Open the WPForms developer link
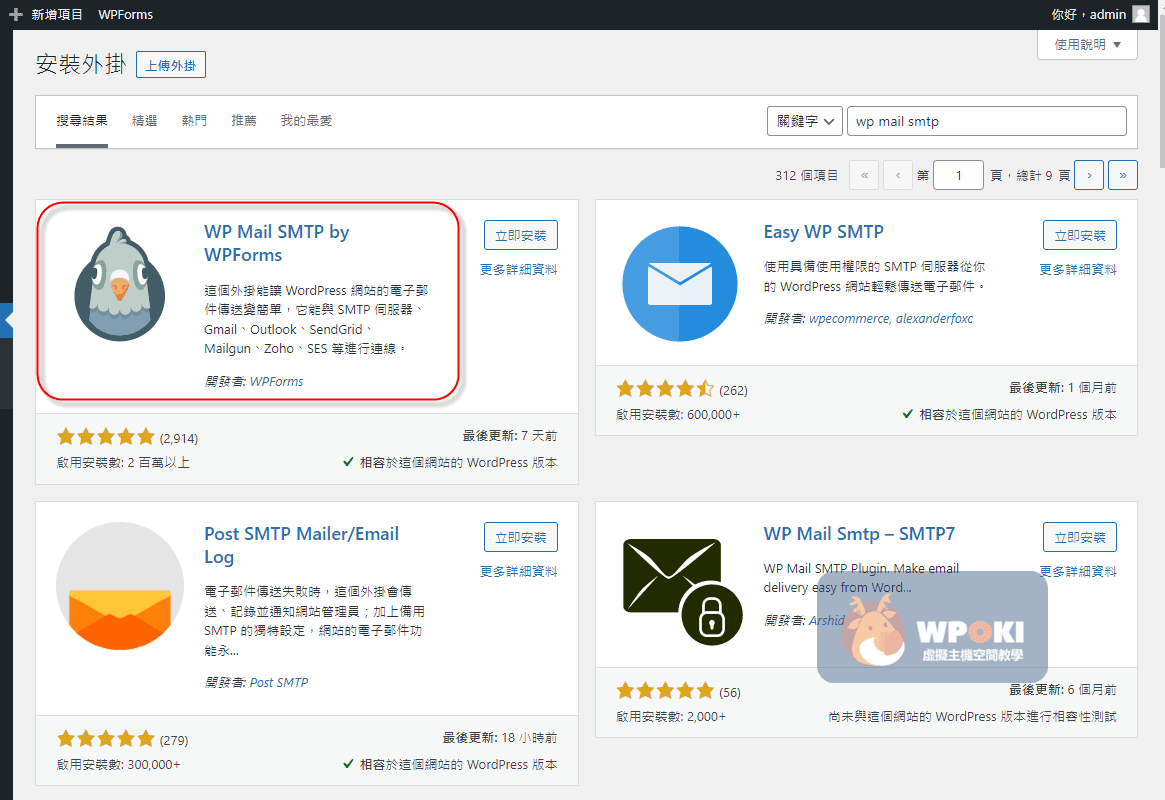 [276, 381]
